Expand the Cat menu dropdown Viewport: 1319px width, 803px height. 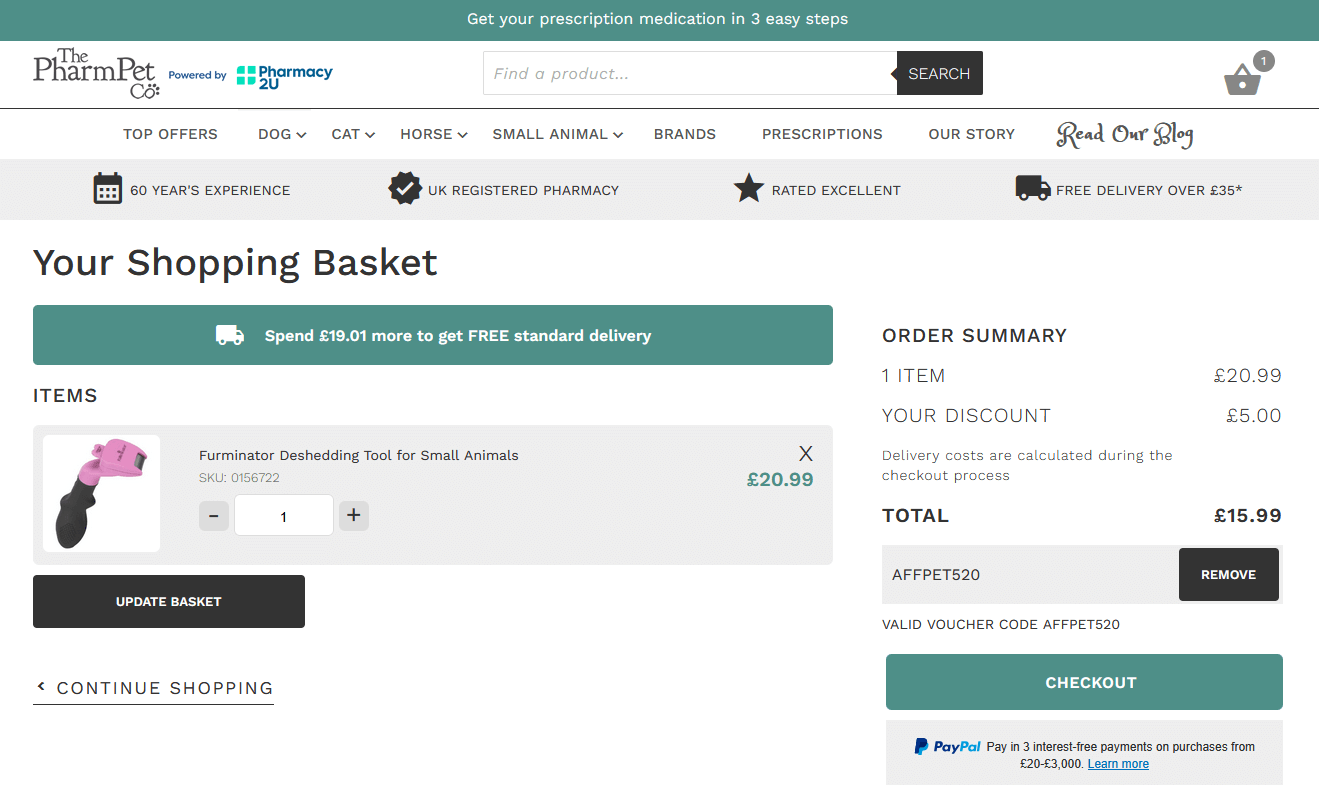[x=353, y=134]
